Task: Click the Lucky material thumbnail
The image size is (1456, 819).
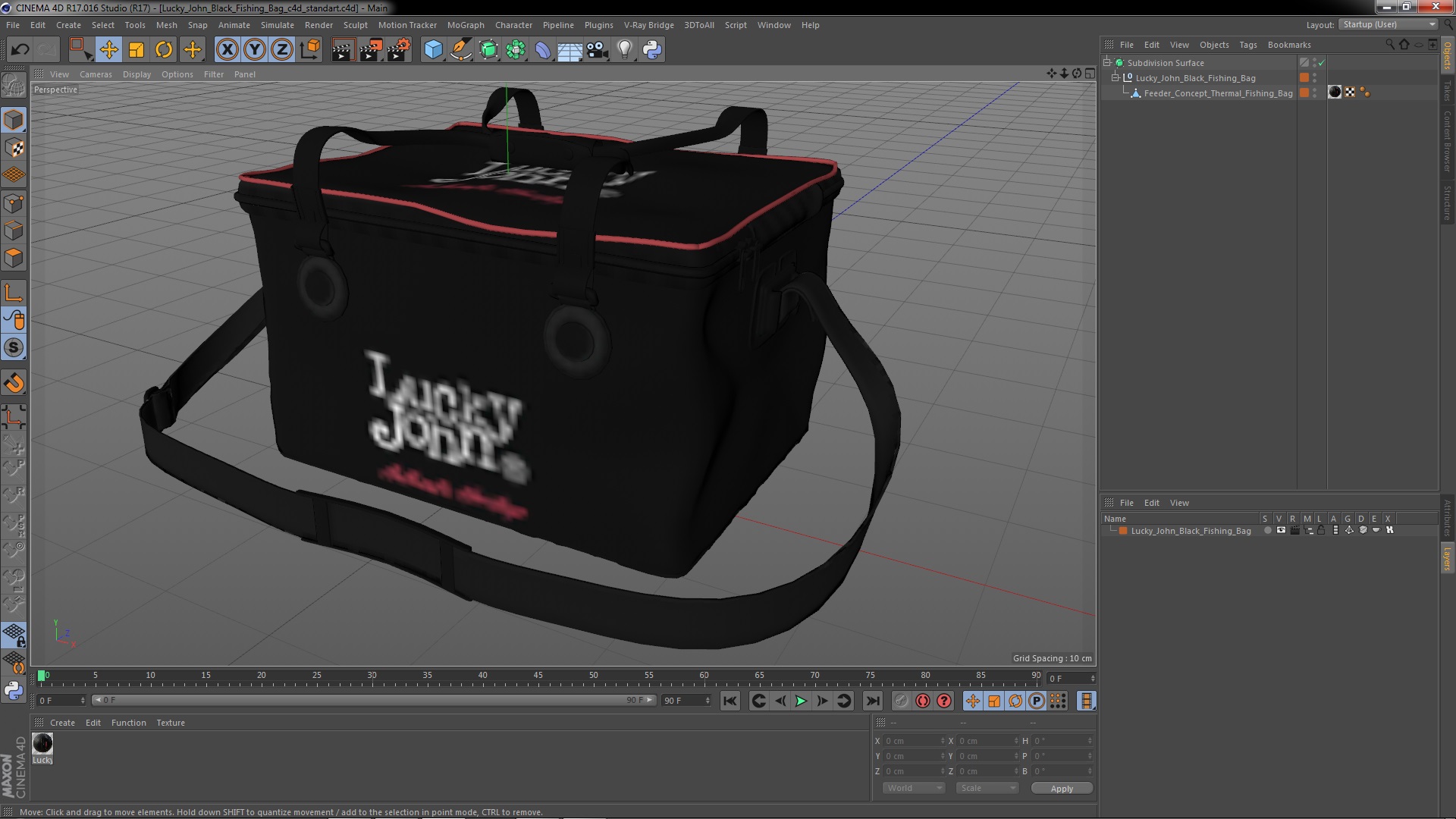Action: coord(42,743)
